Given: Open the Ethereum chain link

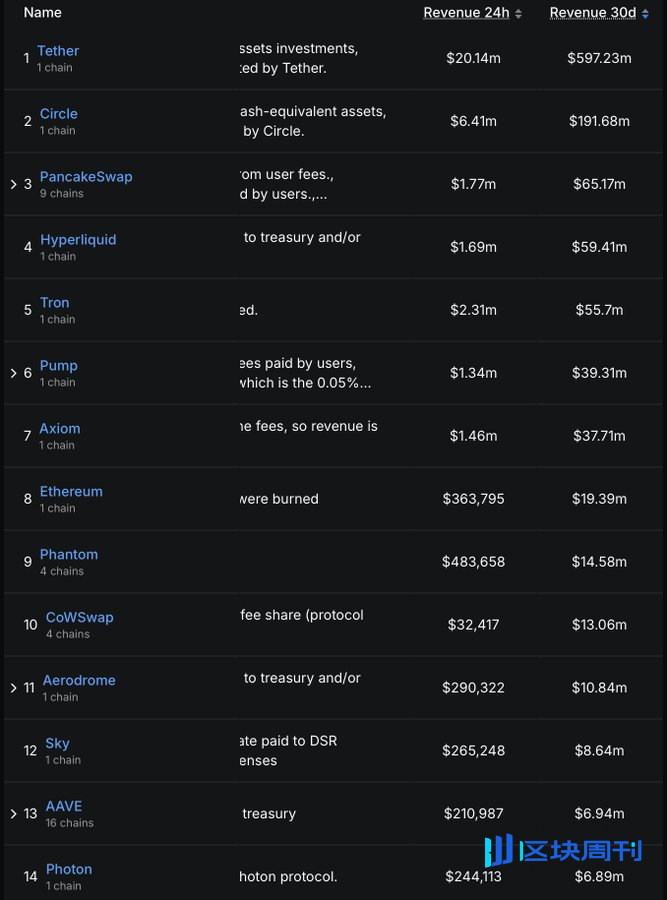Looking at the screenshot, I should click(x=71, y=492).
